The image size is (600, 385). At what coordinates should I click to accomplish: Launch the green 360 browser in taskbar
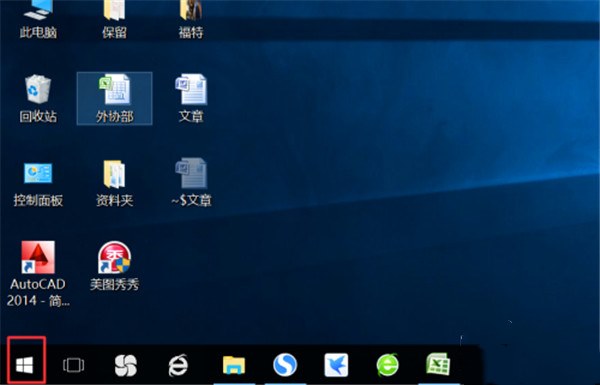coord(388,365)
